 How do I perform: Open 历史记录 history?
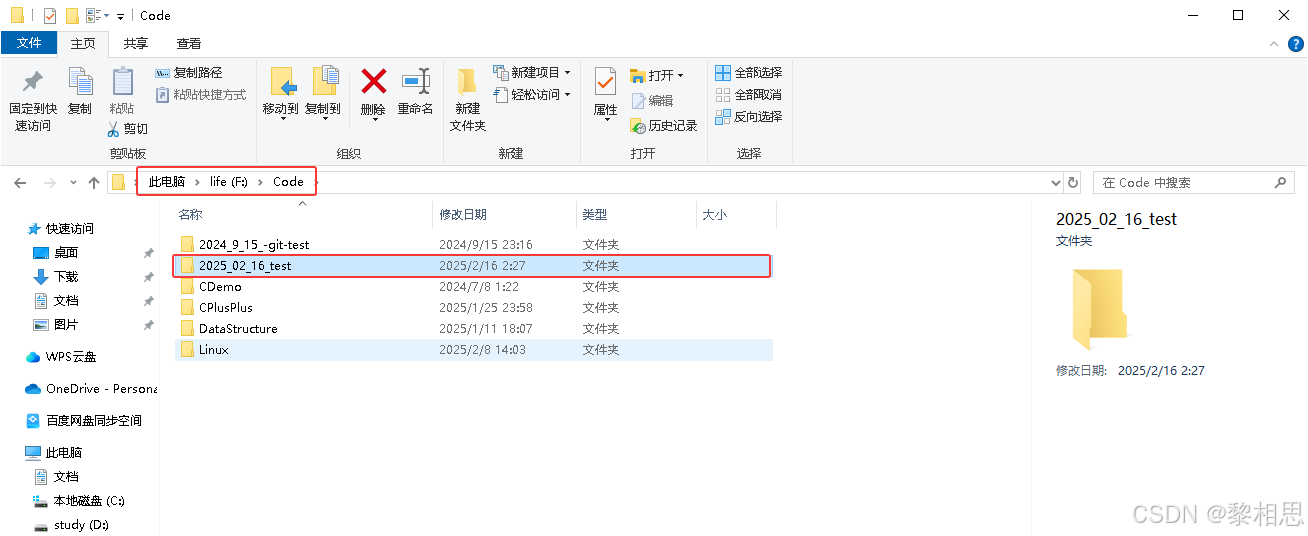(x=664, y=126)
